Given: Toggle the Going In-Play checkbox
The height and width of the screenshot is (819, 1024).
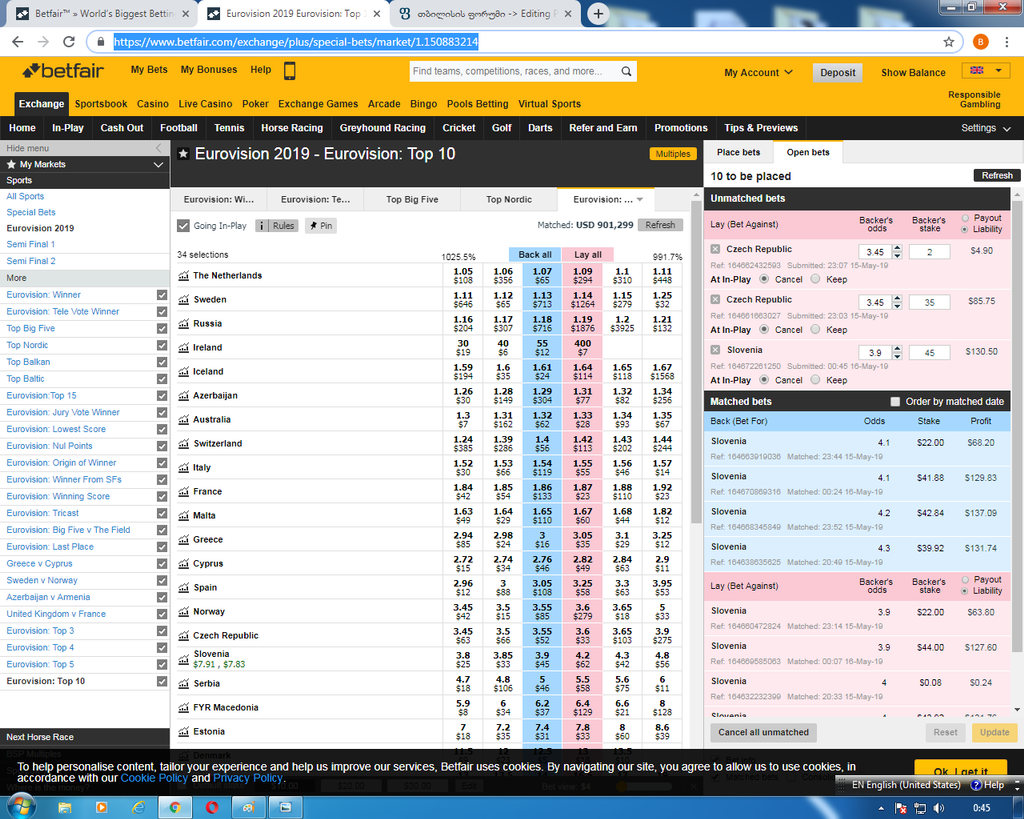Looking at the screenshot, I should pos(184,226).
